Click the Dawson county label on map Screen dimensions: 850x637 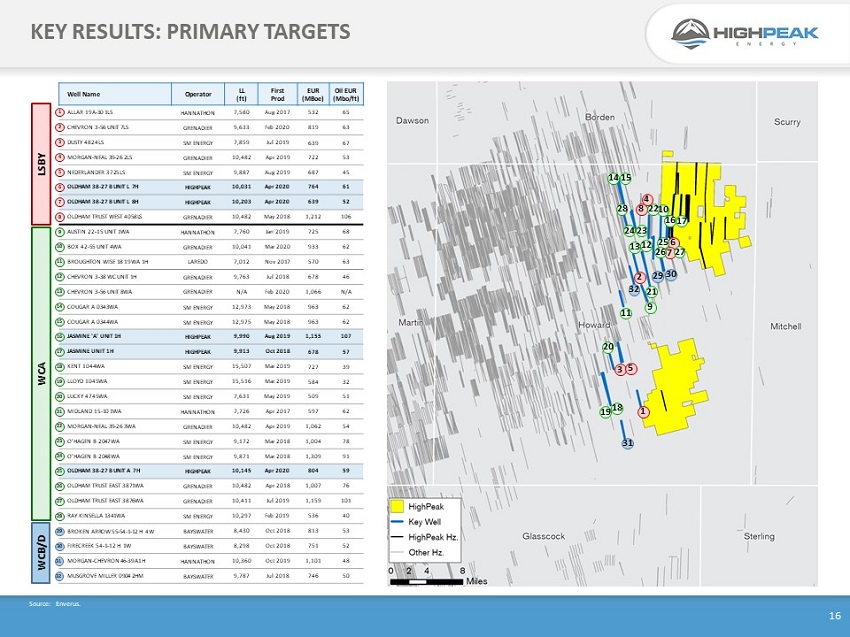412,120
